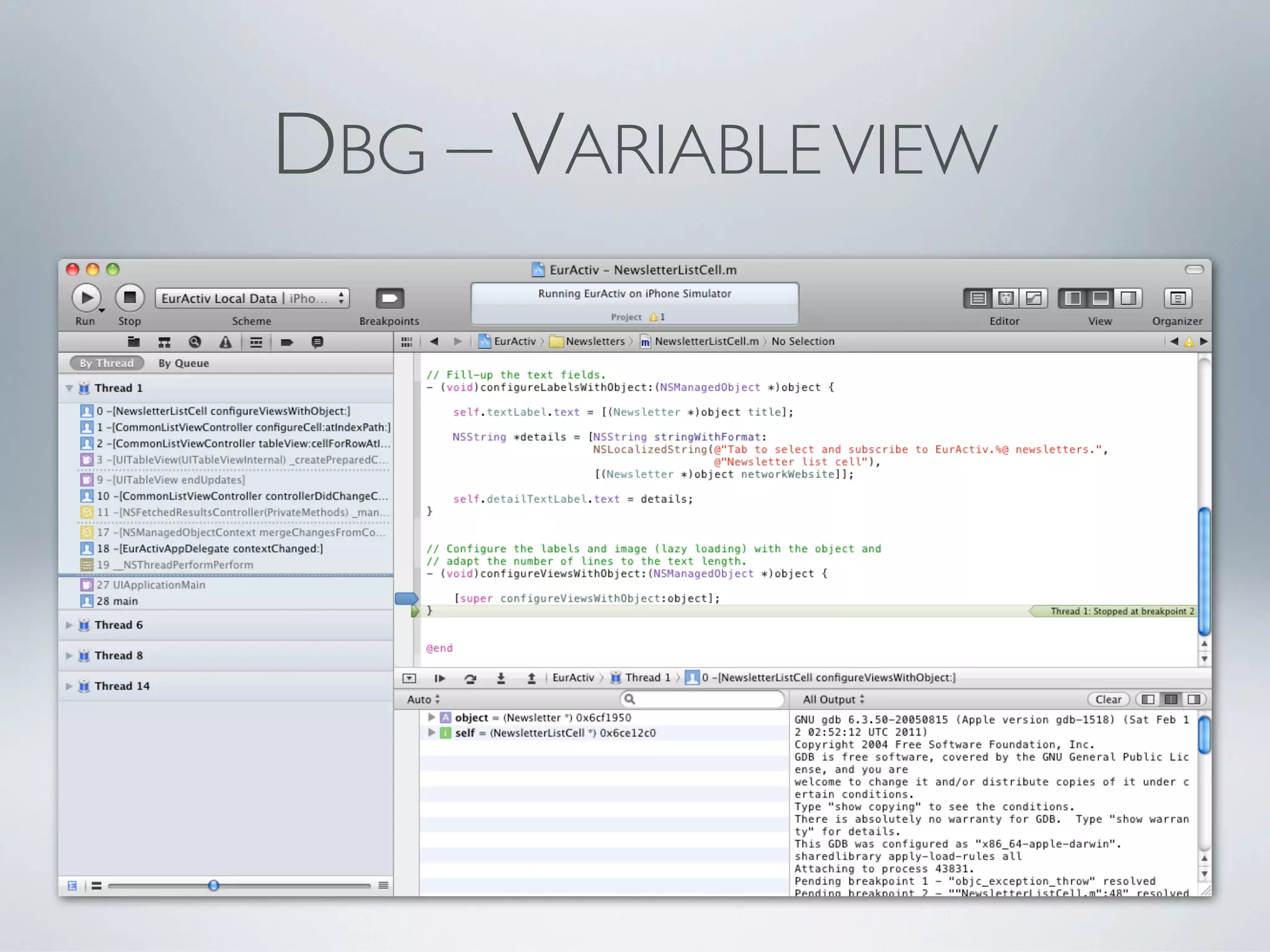This screenshot has width=1270, height=952.
Task: Open the Auto variables scope dropdown
Action: click(424, 699)
